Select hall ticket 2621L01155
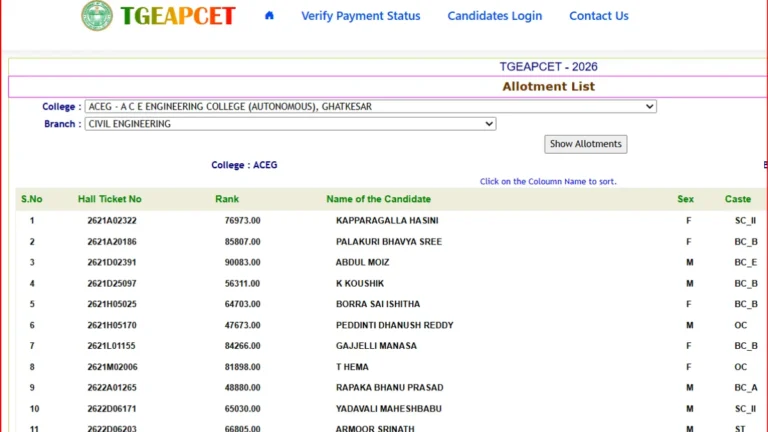The height and width of the screenshot is (432, 768). 111,345
